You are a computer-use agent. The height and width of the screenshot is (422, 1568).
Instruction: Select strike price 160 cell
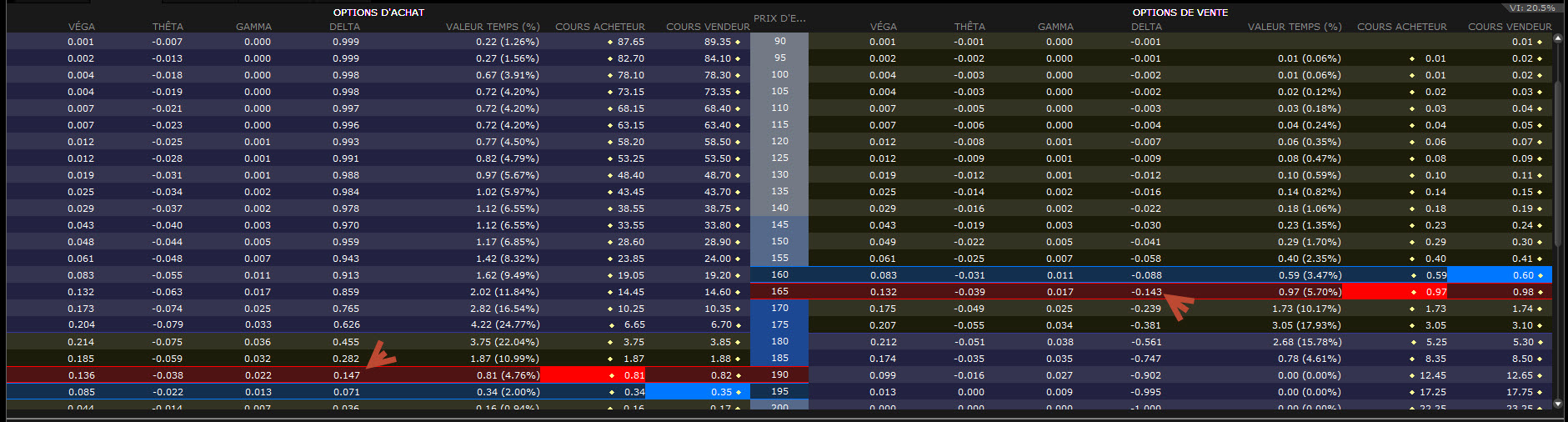779,274
